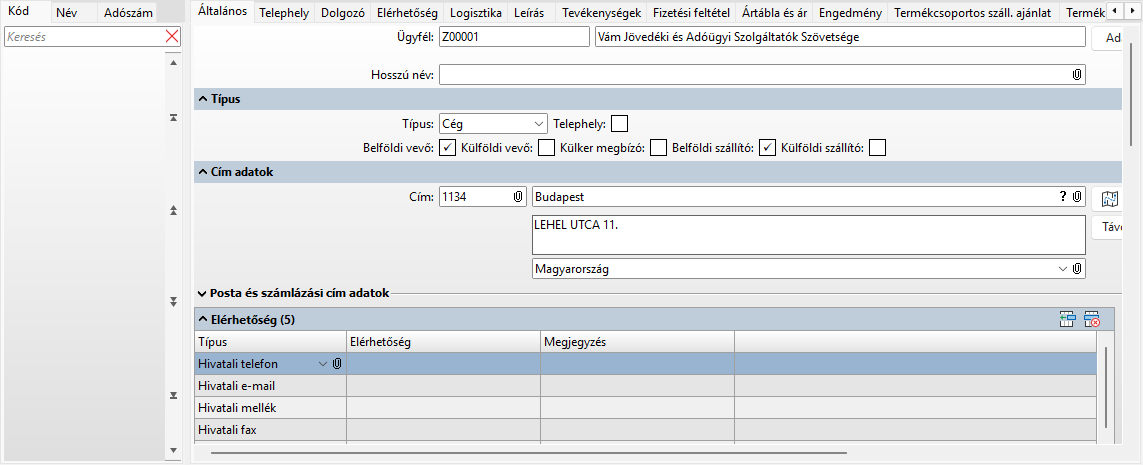Expand Posta és számlázási cím adatok section
Image resolution: width=1143 pixels, height=465 pixels.
coord(203,294)
